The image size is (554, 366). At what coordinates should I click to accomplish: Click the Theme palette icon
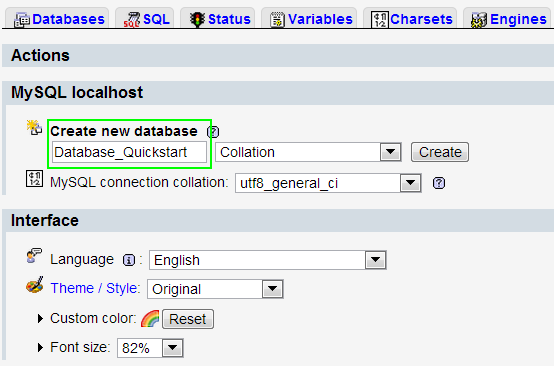click(35, 285)
